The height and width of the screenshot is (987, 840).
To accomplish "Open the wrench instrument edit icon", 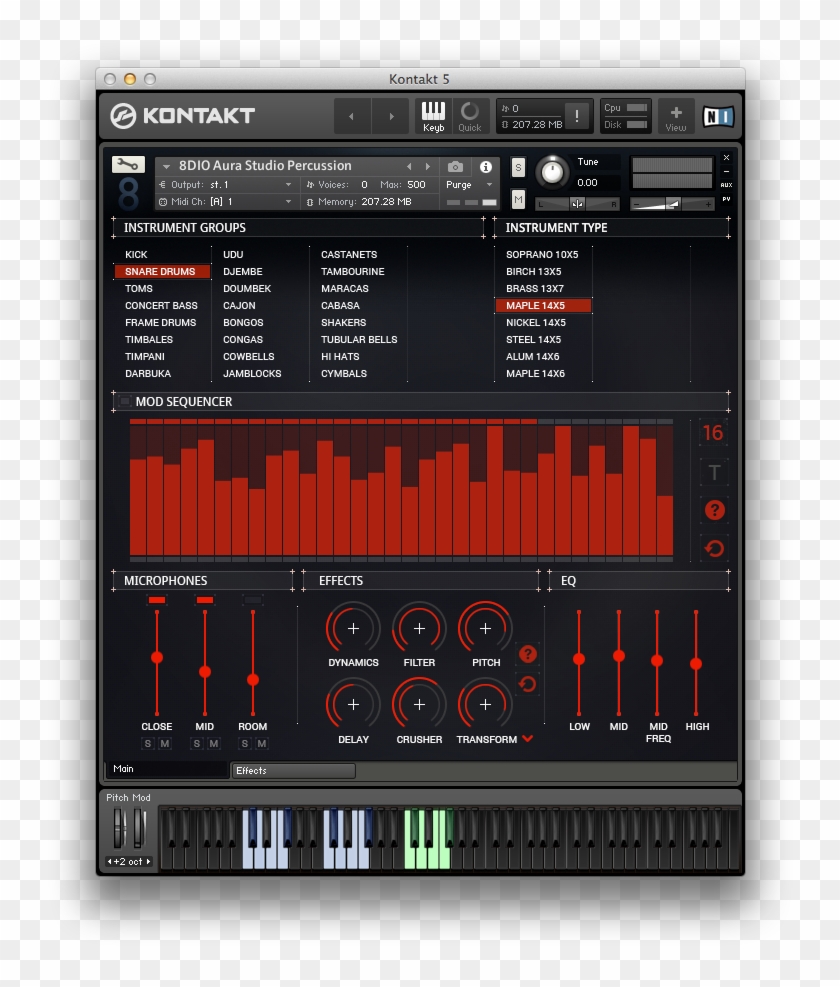I will [128, 165].
